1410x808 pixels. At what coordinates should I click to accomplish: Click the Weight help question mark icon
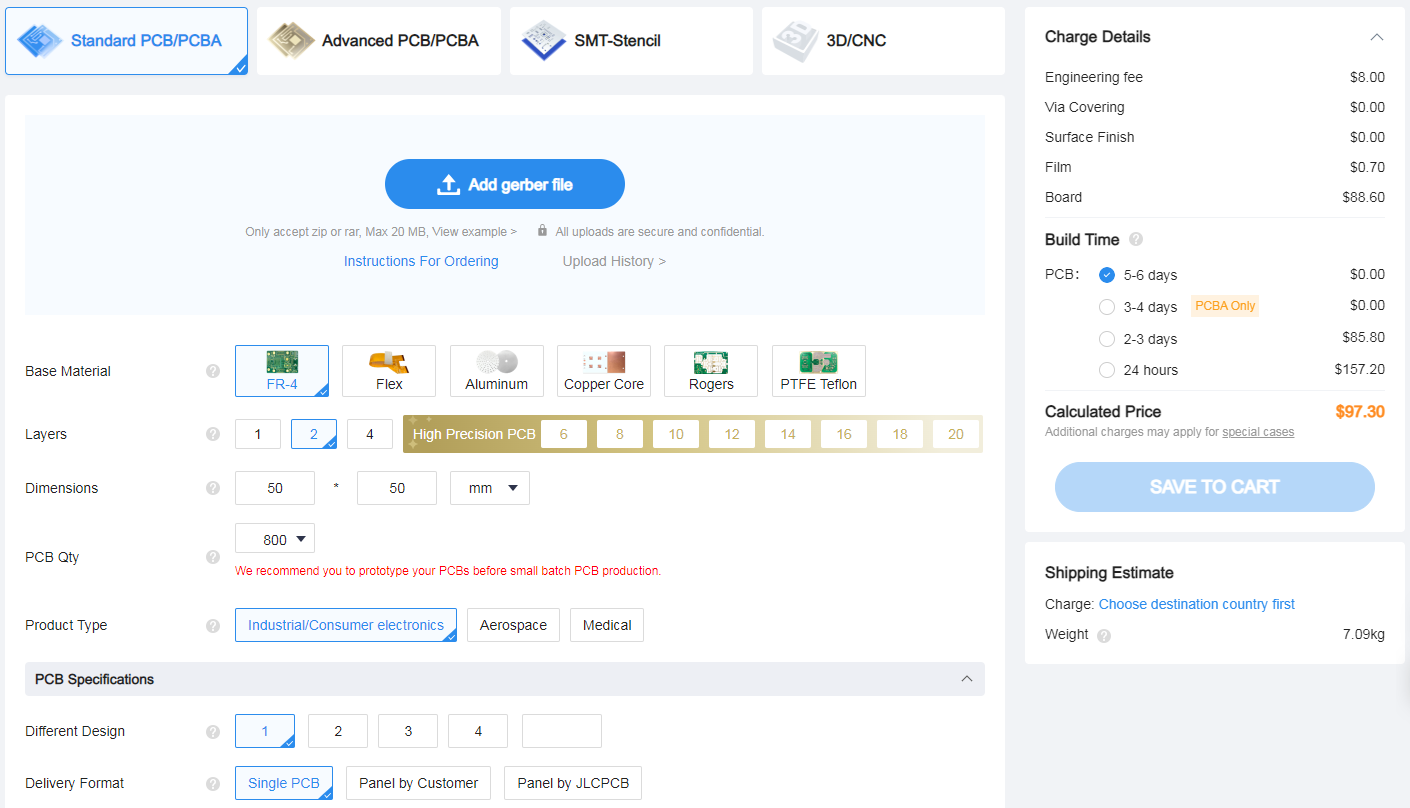coord(1104,635)
